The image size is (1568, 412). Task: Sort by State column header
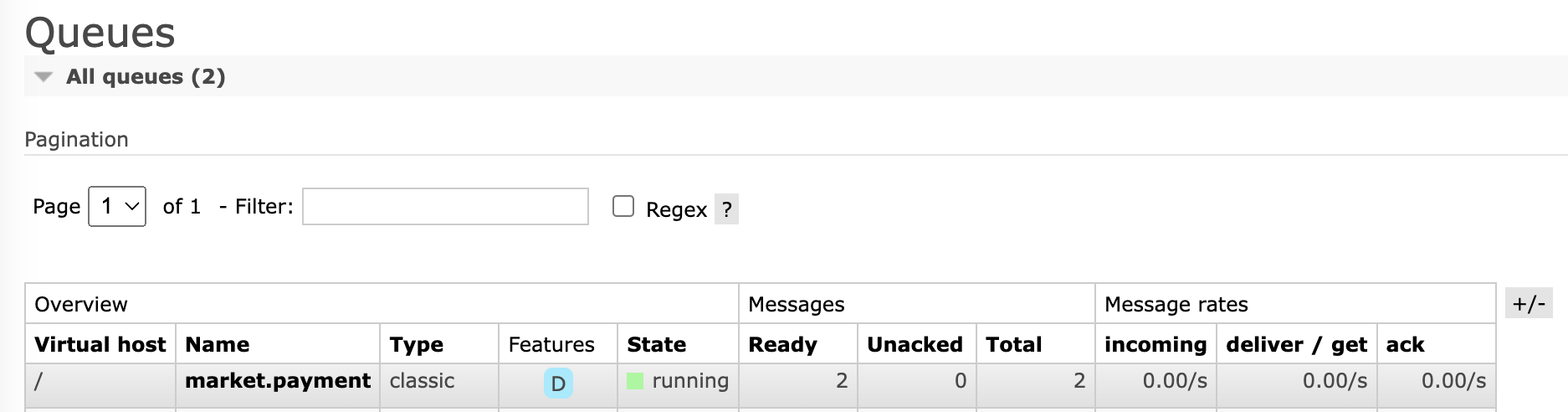[x=657, y=344]
